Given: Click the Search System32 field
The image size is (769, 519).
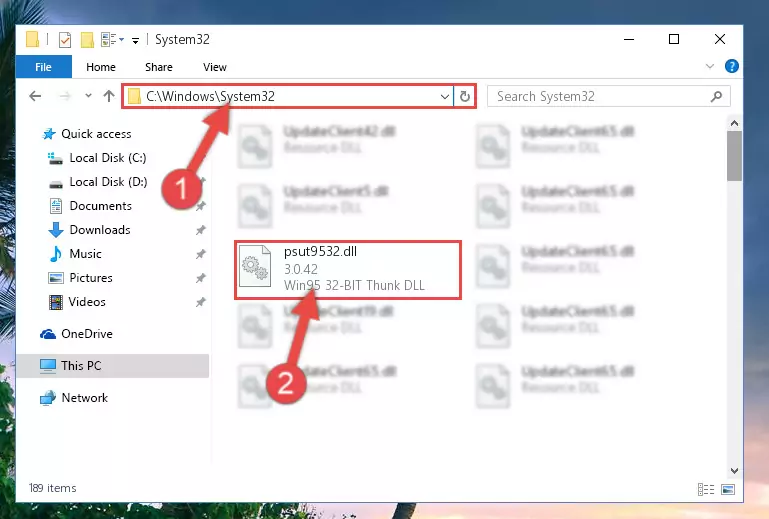Looking at the screenshot, I should pyautogui.click(x=608, y=96).
